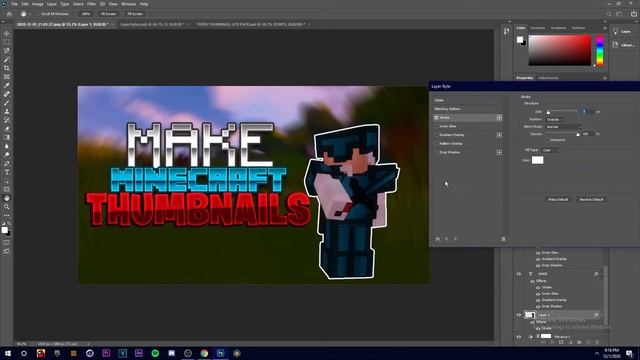640x360 pixels.
Task: Add another Gradient Overlay with plus button
Action: (x=499, y=135)
